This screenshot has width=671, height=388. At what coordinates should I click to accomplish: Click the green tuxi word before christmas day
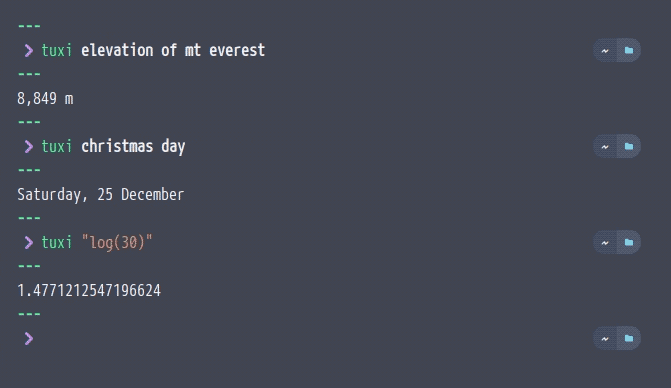(56, 147)
